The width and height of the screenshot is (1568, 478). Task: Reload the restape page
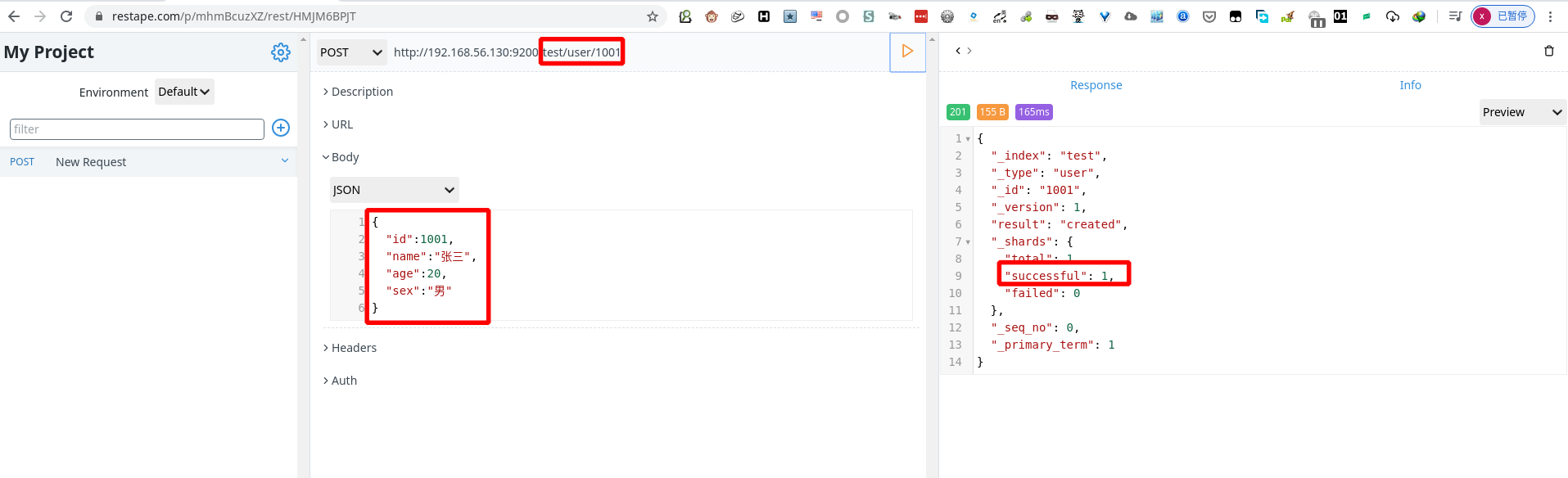pyautogui.click(x=66, y=16)
